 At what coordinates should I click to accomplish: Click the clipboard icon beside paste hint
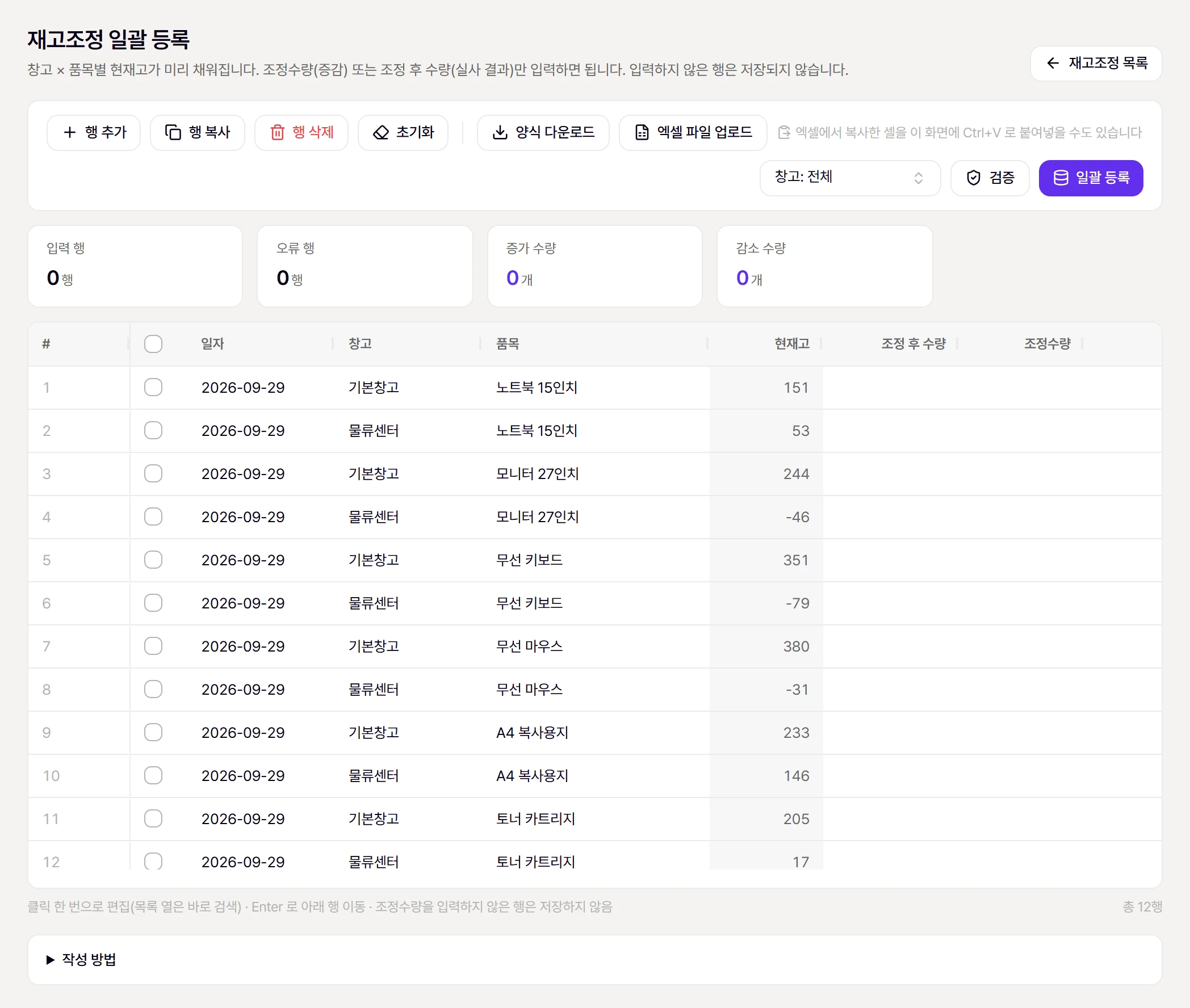[x=784, y=133]
